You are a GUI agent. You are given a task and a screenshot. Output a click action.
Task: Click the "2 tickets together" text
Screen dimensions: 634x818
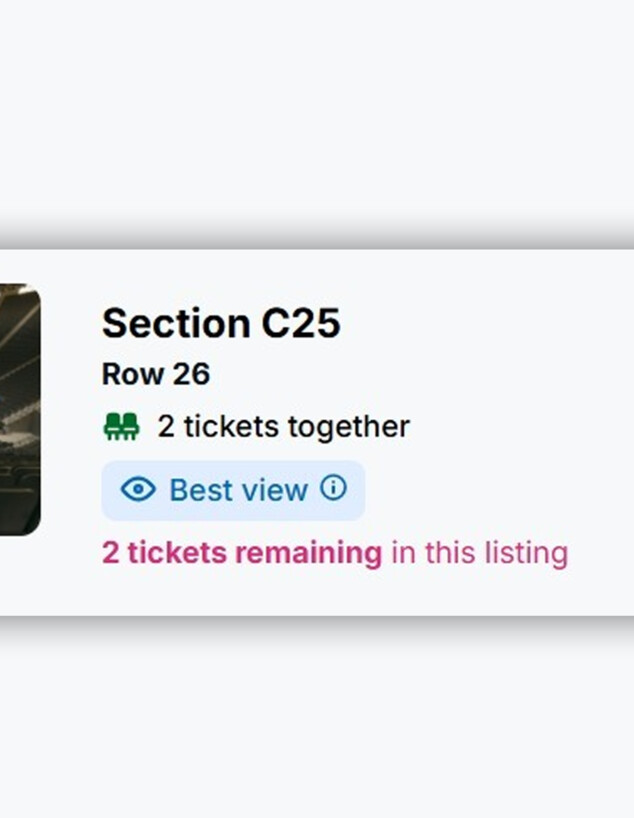pos(283,427)
